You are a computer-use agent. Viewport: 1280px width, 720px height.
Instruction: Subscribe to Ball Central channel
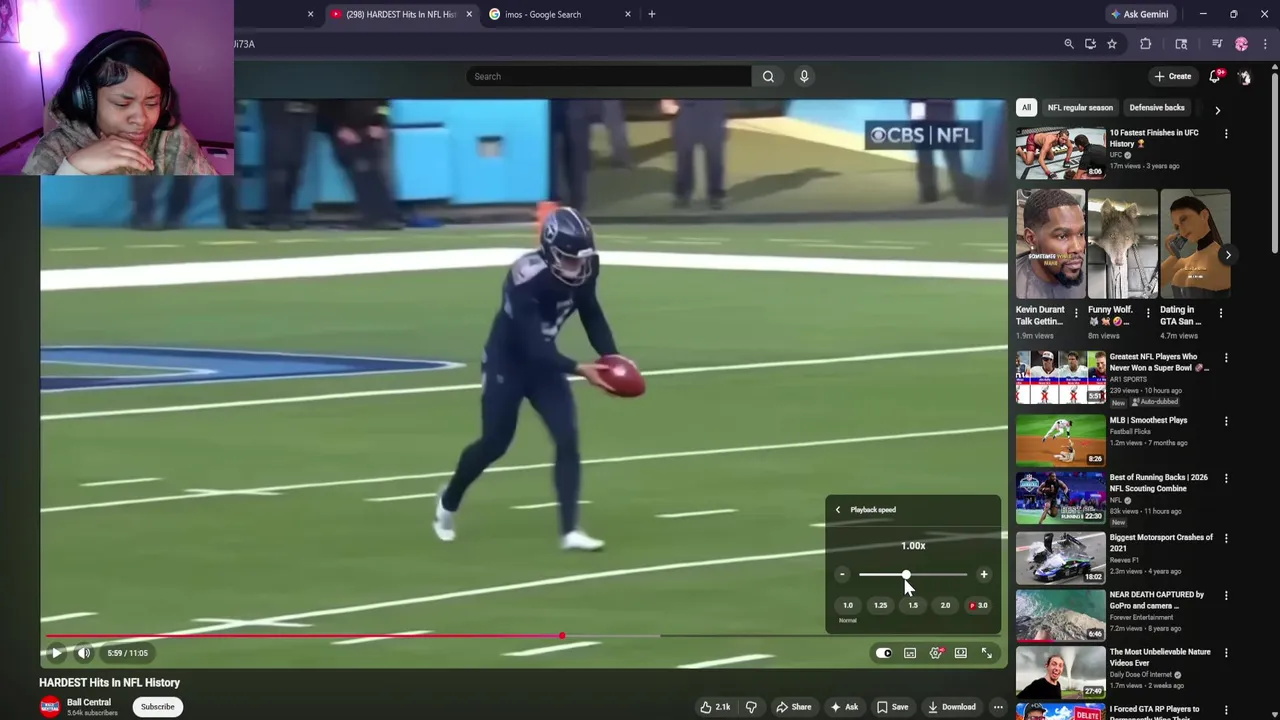(157, 707)
